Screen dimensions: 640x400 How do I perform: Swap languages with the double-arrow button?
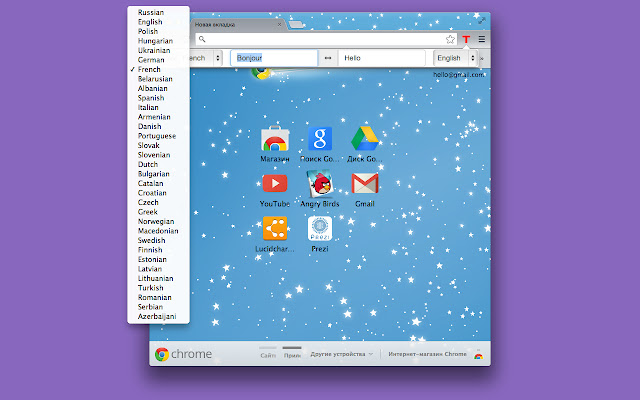click(x=328, y=58)
